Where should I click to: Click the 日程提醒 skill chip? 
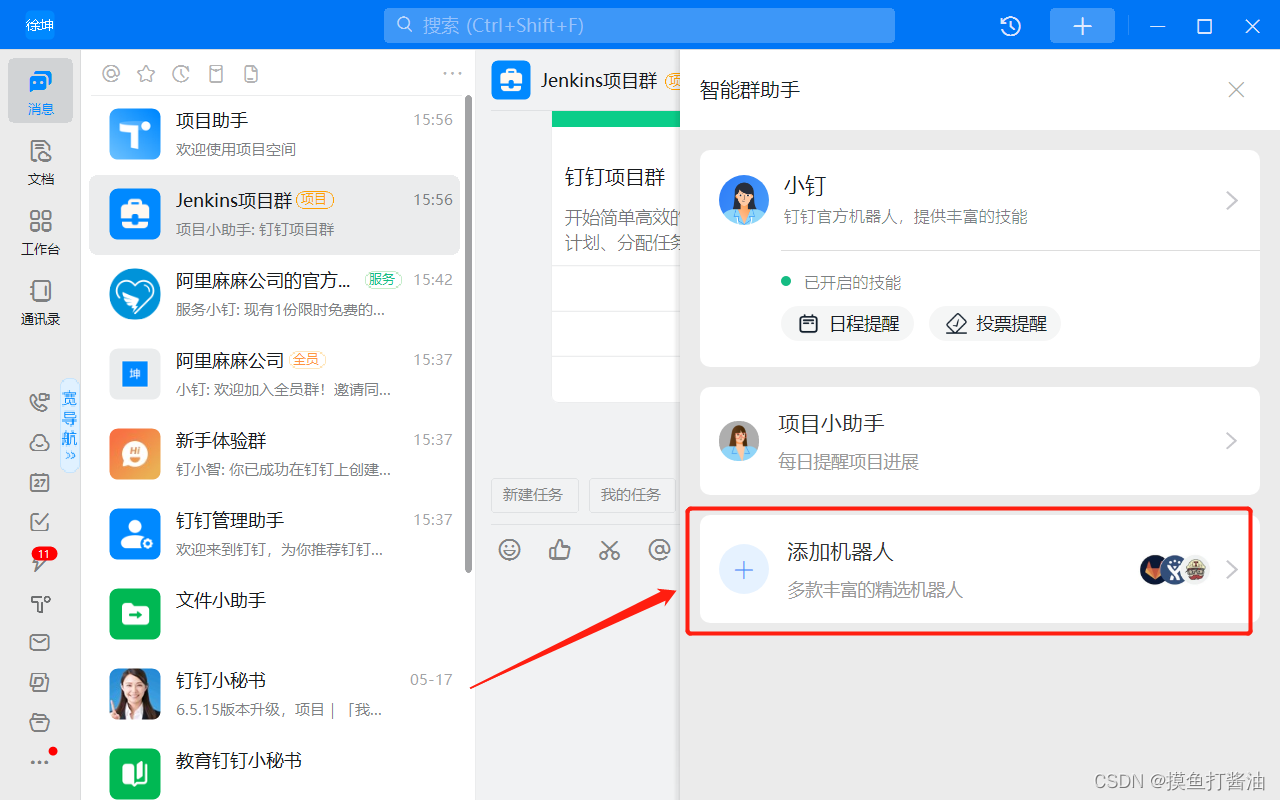[x=848, y=324]
